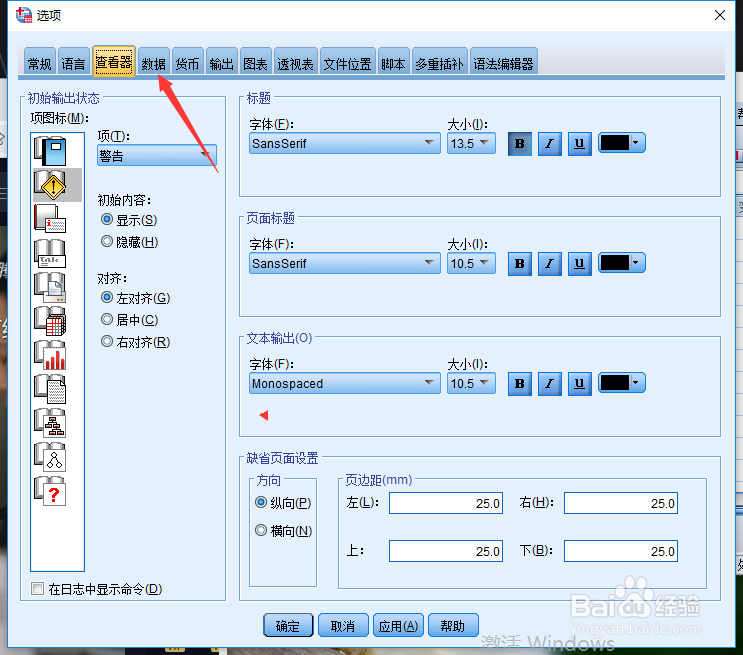Open 标题 font dropdown SansSerif
Viewport: 743px width, 655px height.
click(x=344, y=143)
